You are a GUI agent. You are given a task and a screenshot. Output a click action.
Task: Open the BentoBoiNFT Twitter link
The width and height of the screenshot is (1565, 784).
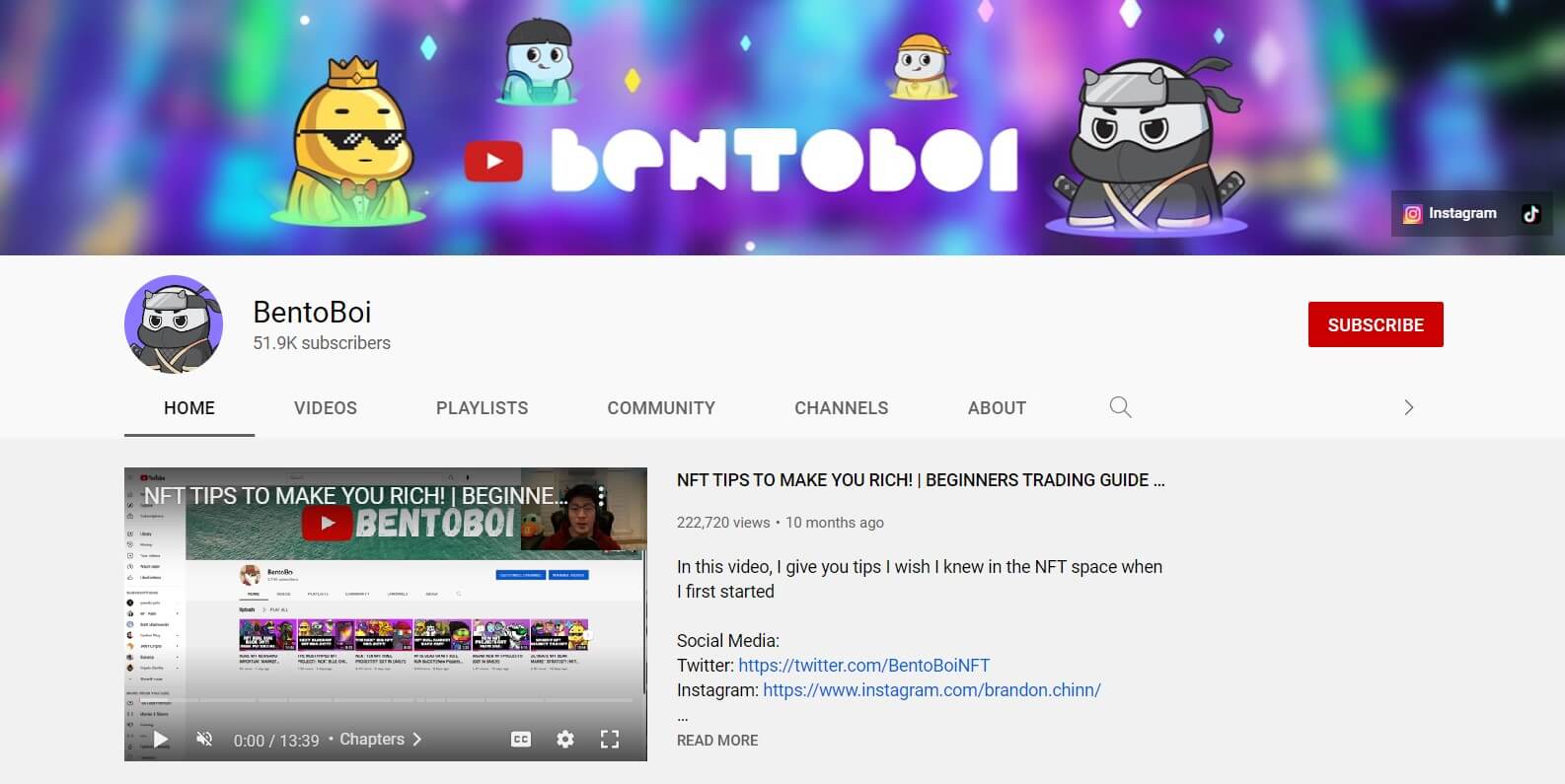(x=863, y=666)
